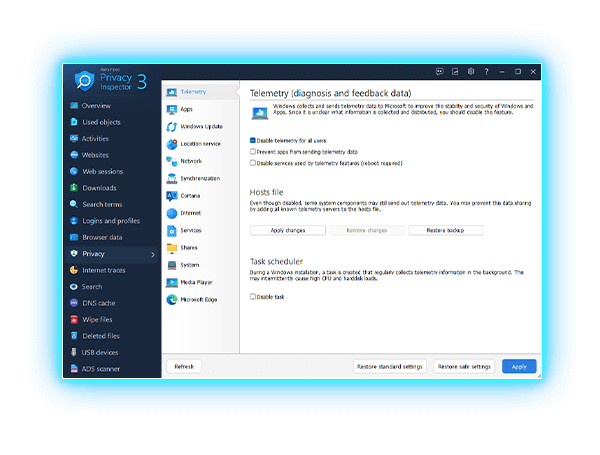Click Restore safe settings button
The width and height of the screenshot is (600, 455).
464,367
